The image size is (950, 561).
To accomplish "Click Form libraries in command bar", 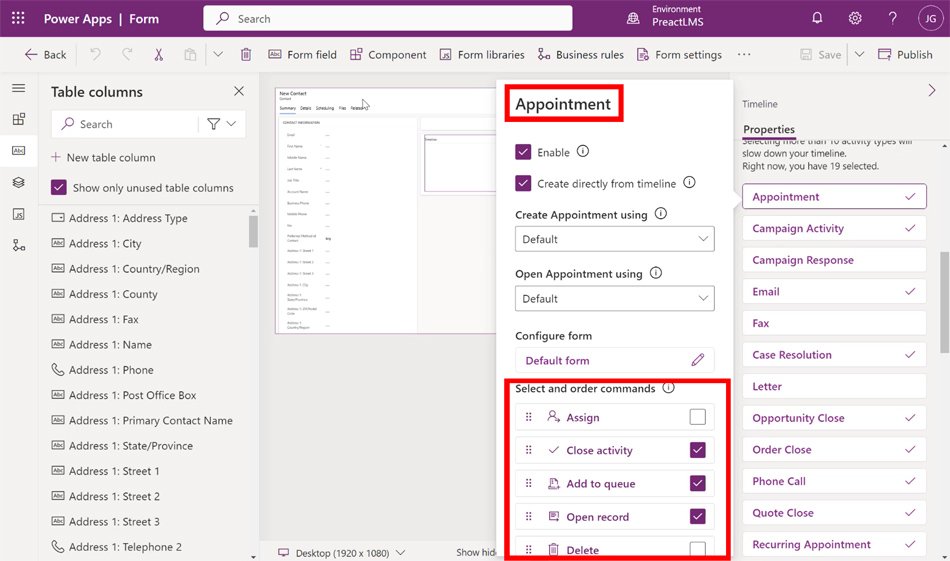I will point(482,55).
